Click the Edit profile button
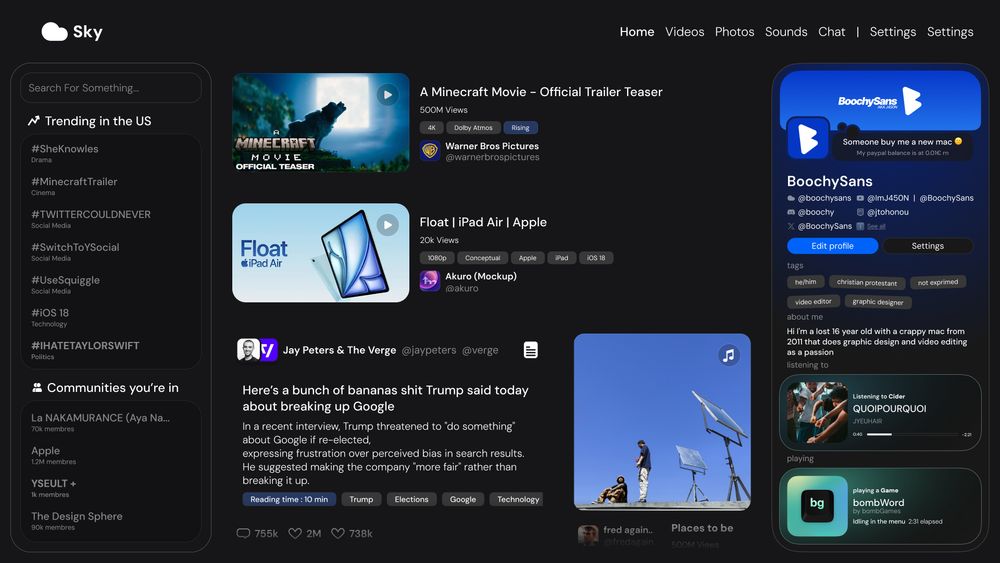 click(x=832, y=245)
